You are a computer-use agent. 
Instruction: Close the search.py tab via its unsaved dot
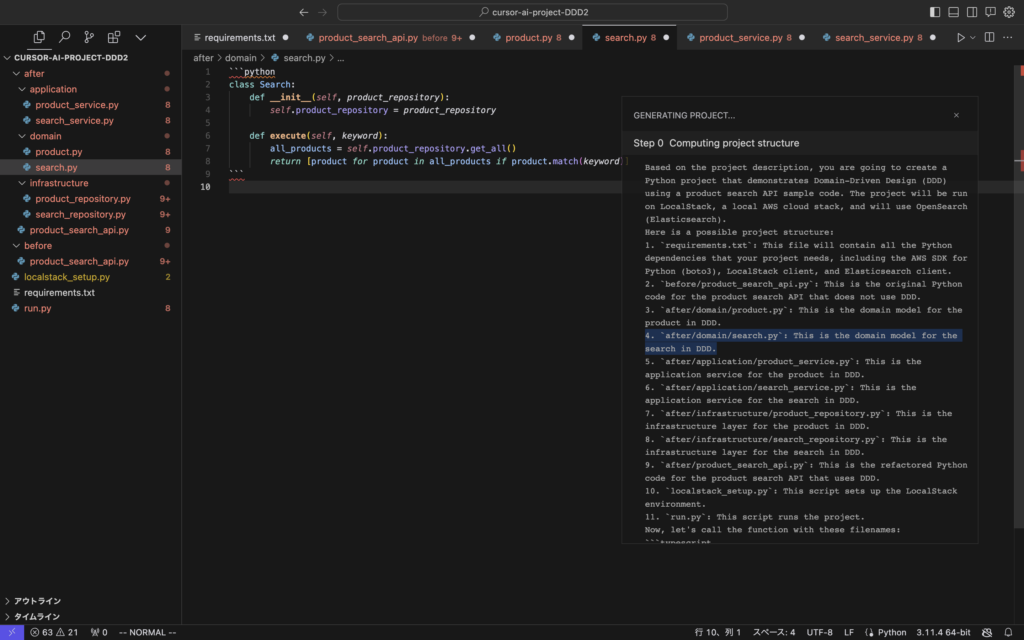(666, 37)
